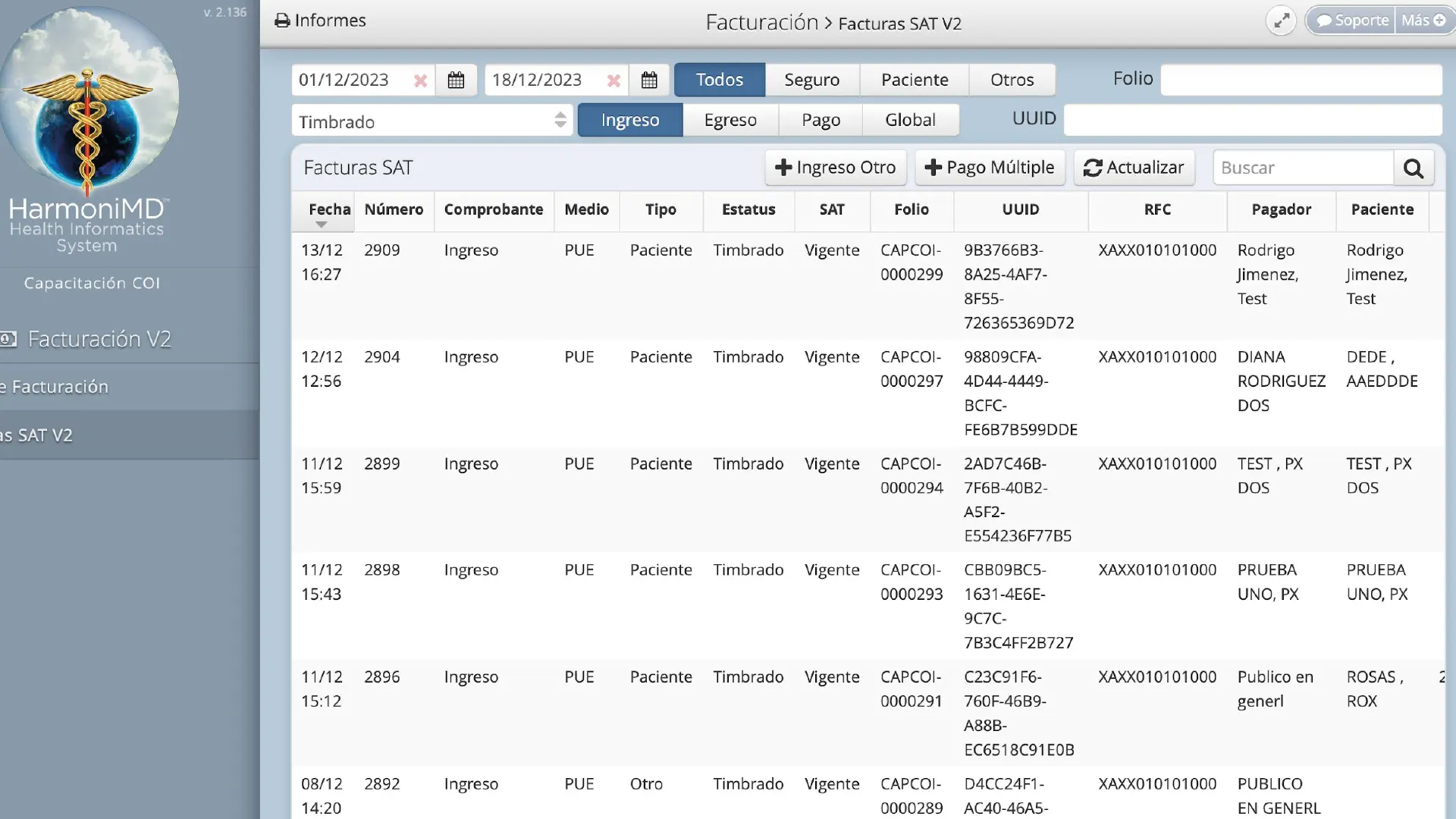Image resolution: width=1456 pixels, height=819 pixels.
Task: Click folio CAPCOI-0000291
Action: pyautogui.click(x=912, y=689)
